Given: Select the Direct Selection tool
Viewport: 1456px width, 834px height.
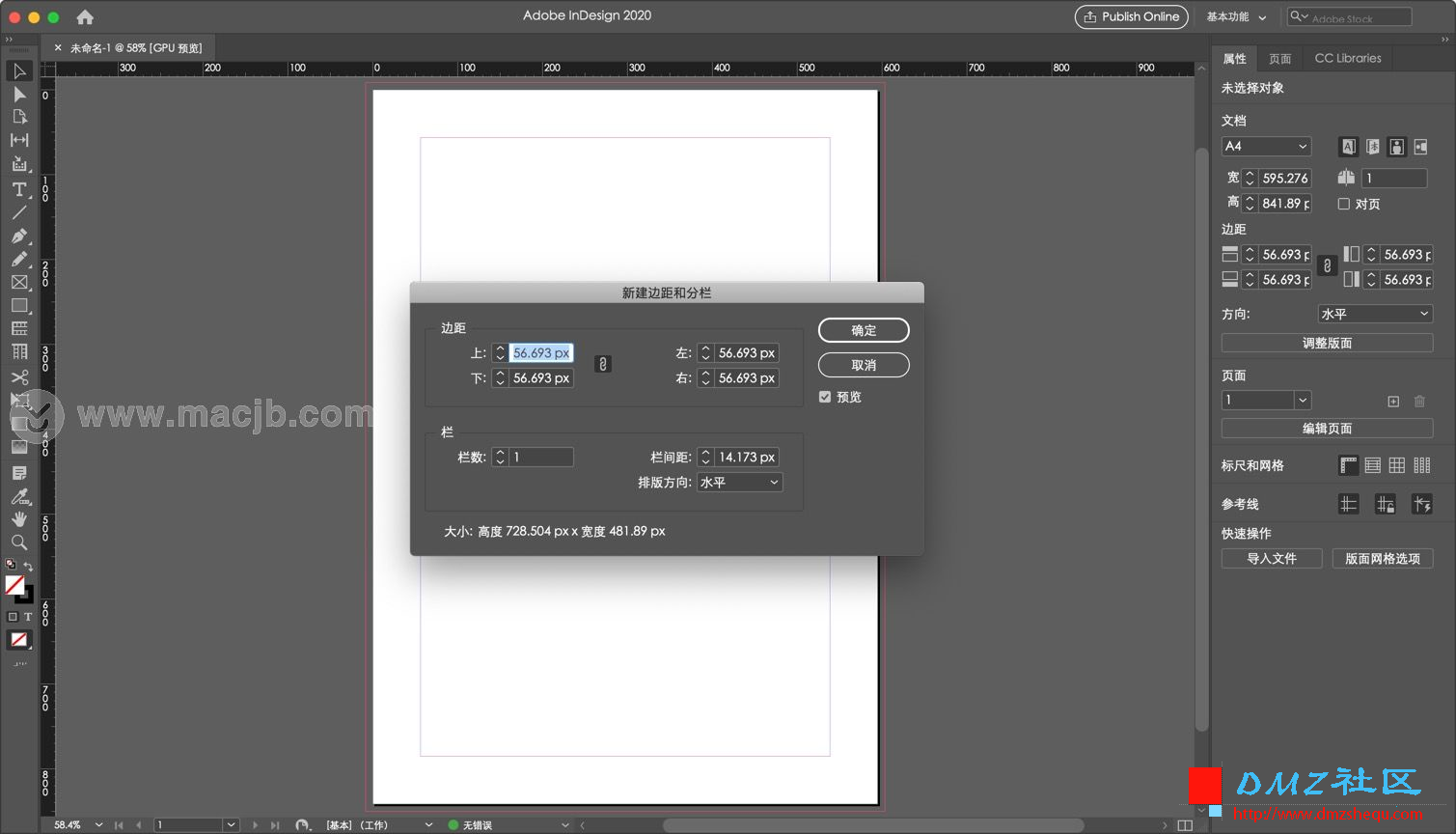Looking at the screenshot, I should pyautogui.click(x=19, y=95).
